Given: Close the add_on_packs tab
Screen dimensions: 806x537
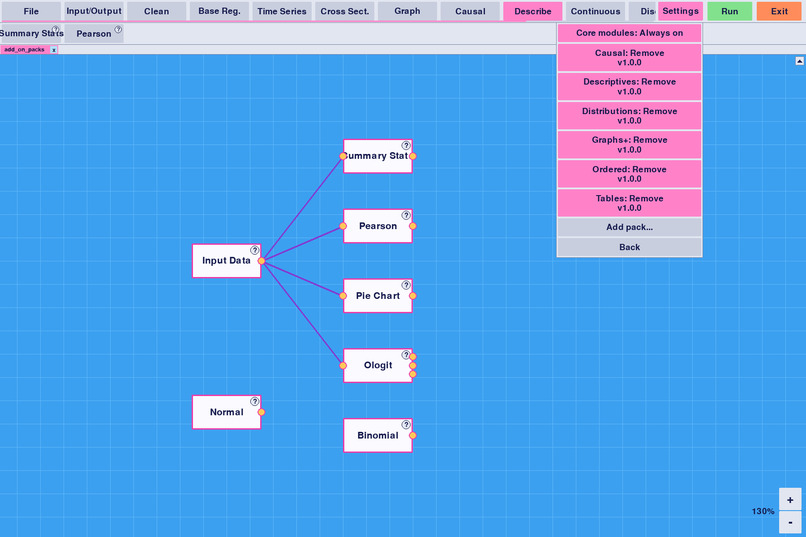Looking at the screenshot, I should pyautogui.click(x=54, y=50).
